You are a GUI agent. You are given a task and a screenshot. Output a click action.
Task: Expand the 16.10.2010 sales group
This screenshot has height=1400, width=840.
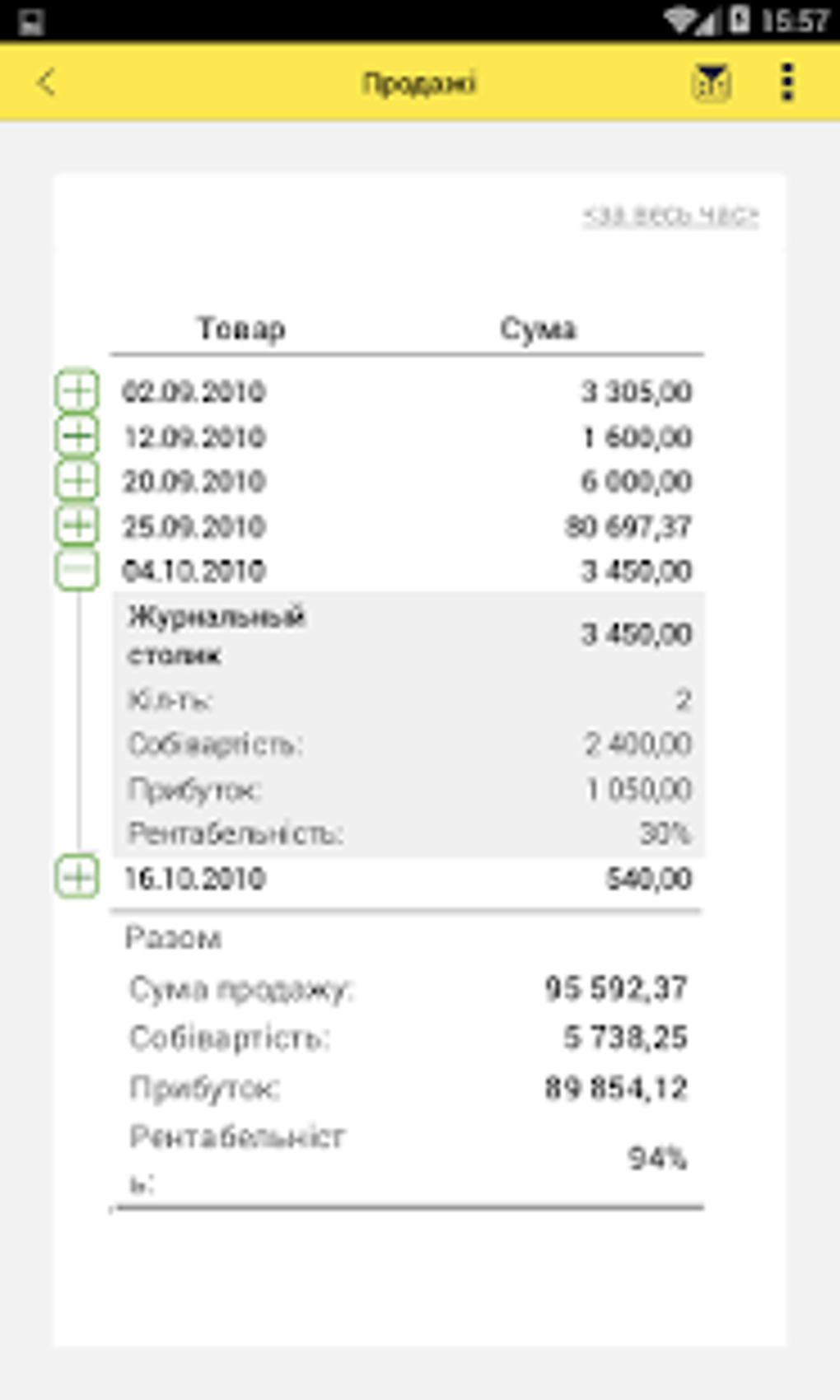click(x=77, y=877)
